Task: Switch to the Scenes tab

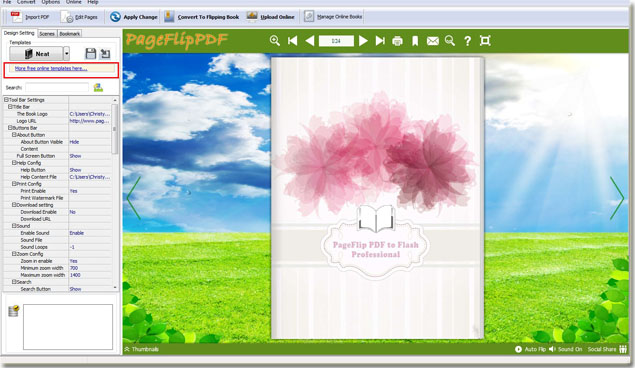Action: click(47, 34)
